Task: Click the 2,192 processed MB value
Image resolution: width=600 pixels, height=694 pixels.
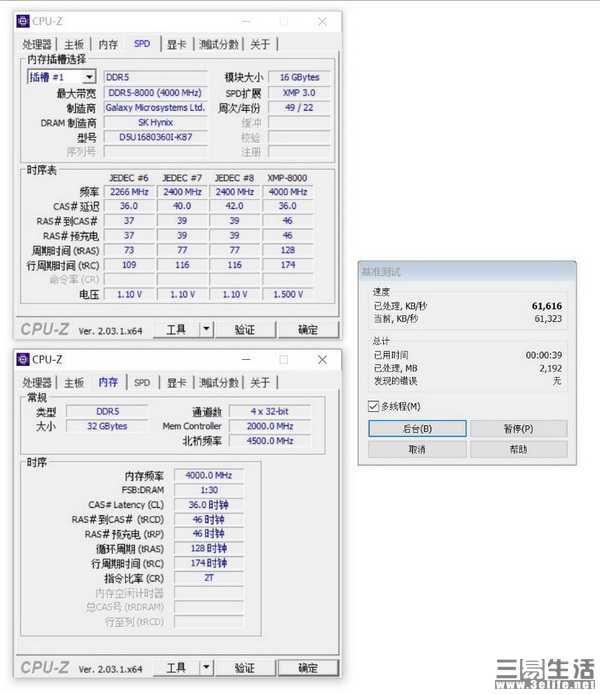Action: [x=550, y=368]
